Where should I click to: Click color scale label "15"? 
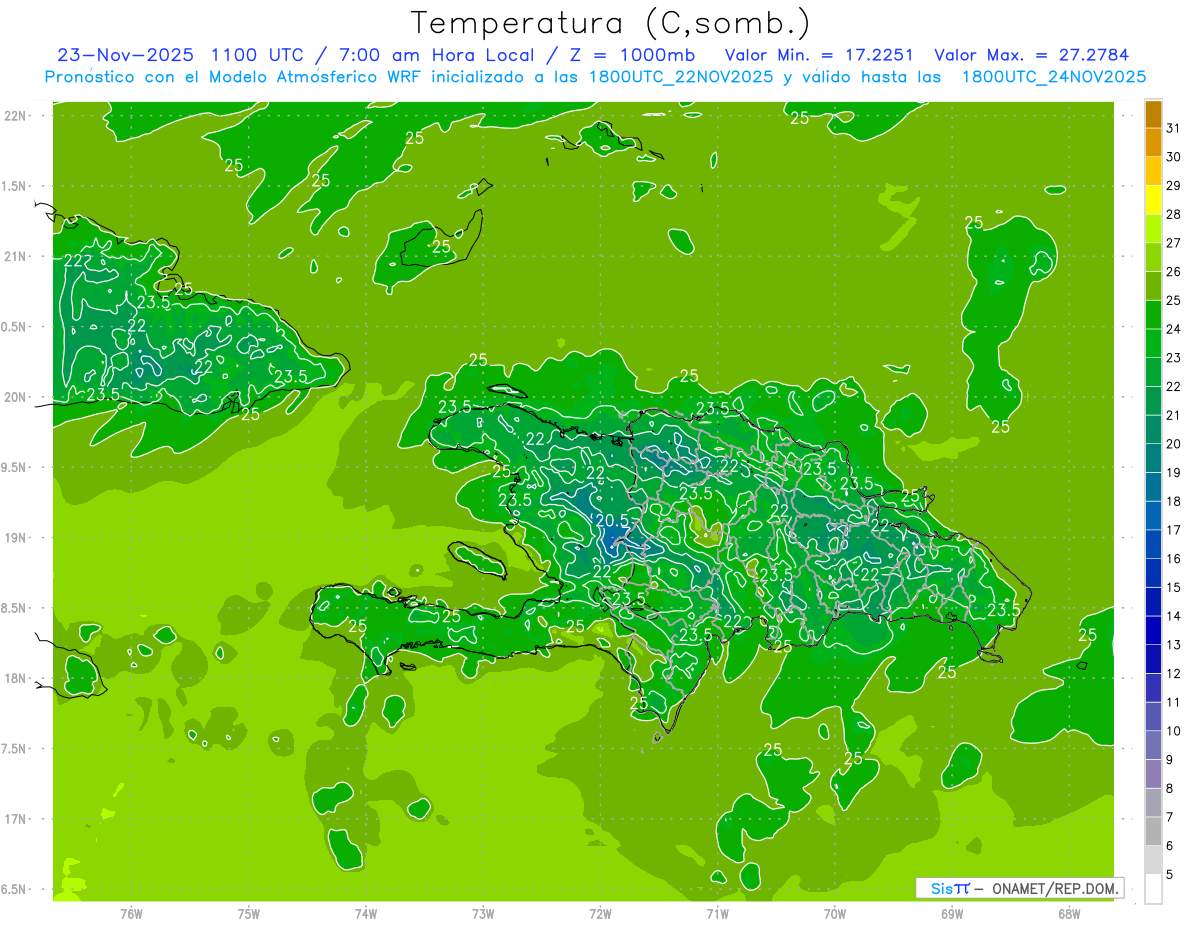point(1174,587)
